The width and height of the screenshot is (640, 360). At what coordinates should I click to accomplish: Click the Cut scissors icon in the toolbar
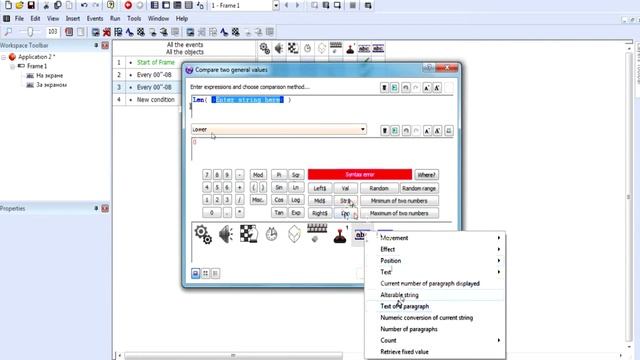pyautogui.click(x=46, y=5)
